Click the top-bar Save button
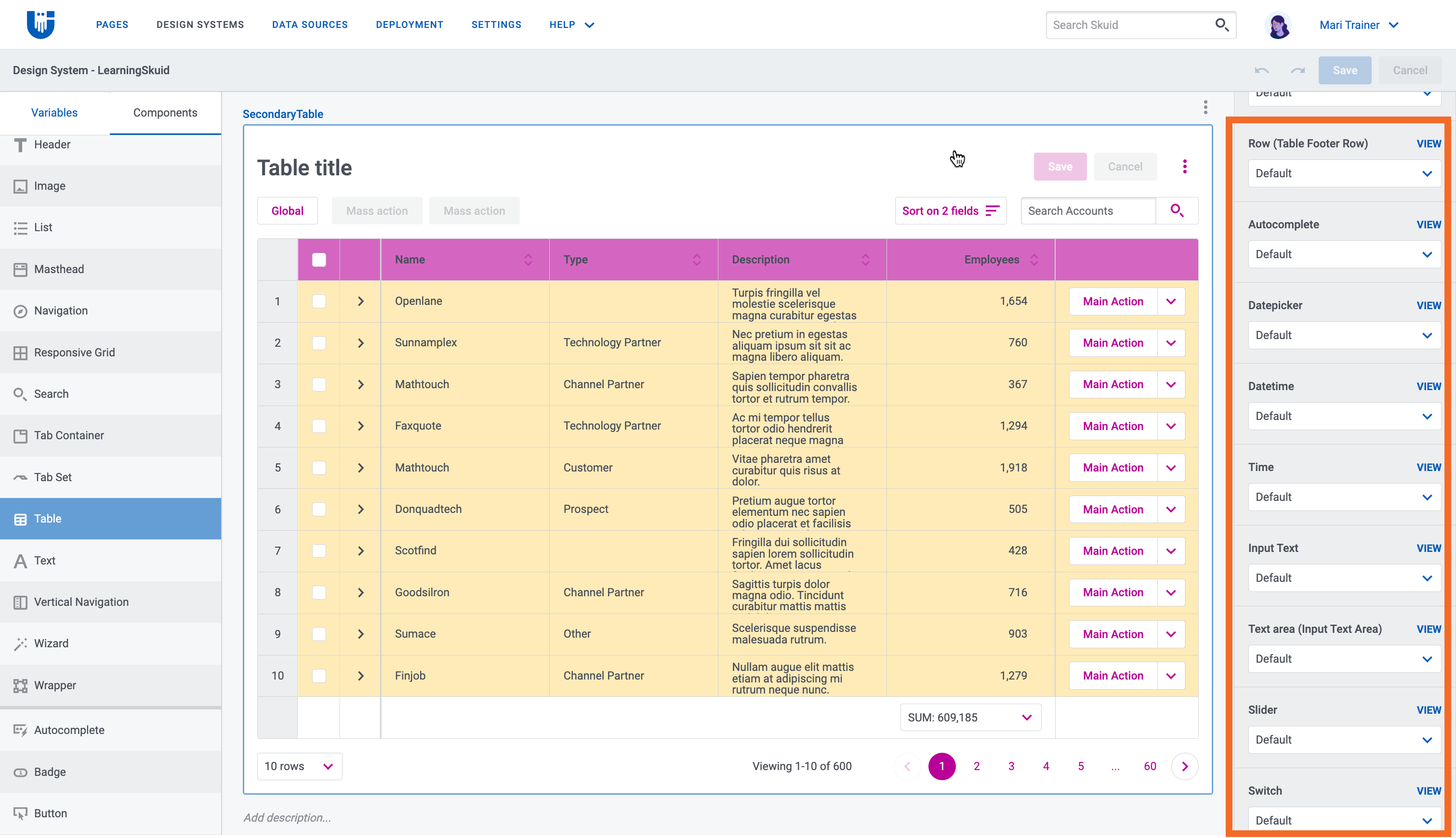Screen dimensions: 1456x838 click(x=1345, y=70)
